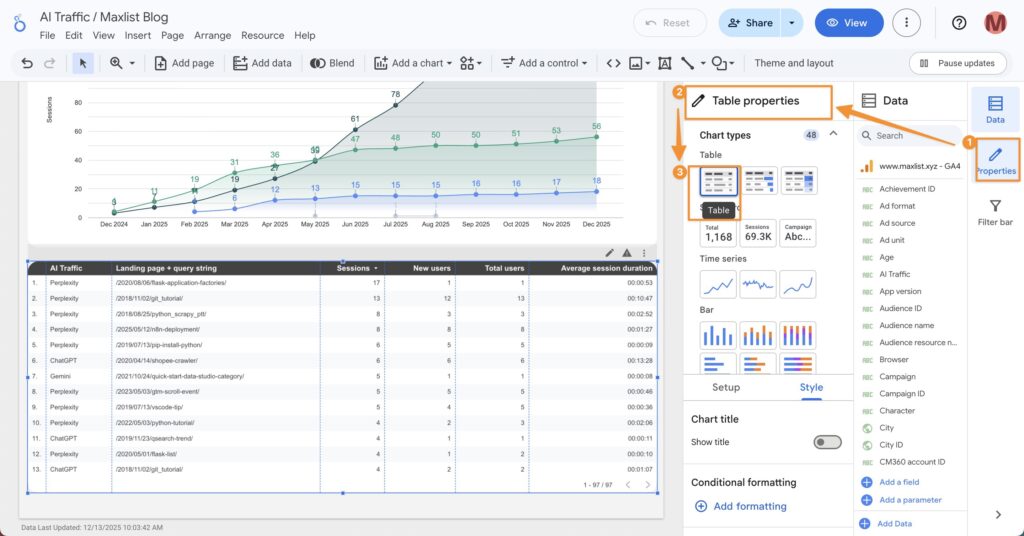The image size is (1024, 536).
Task: Click Add data in toolbar
Action: pos(263,63)
